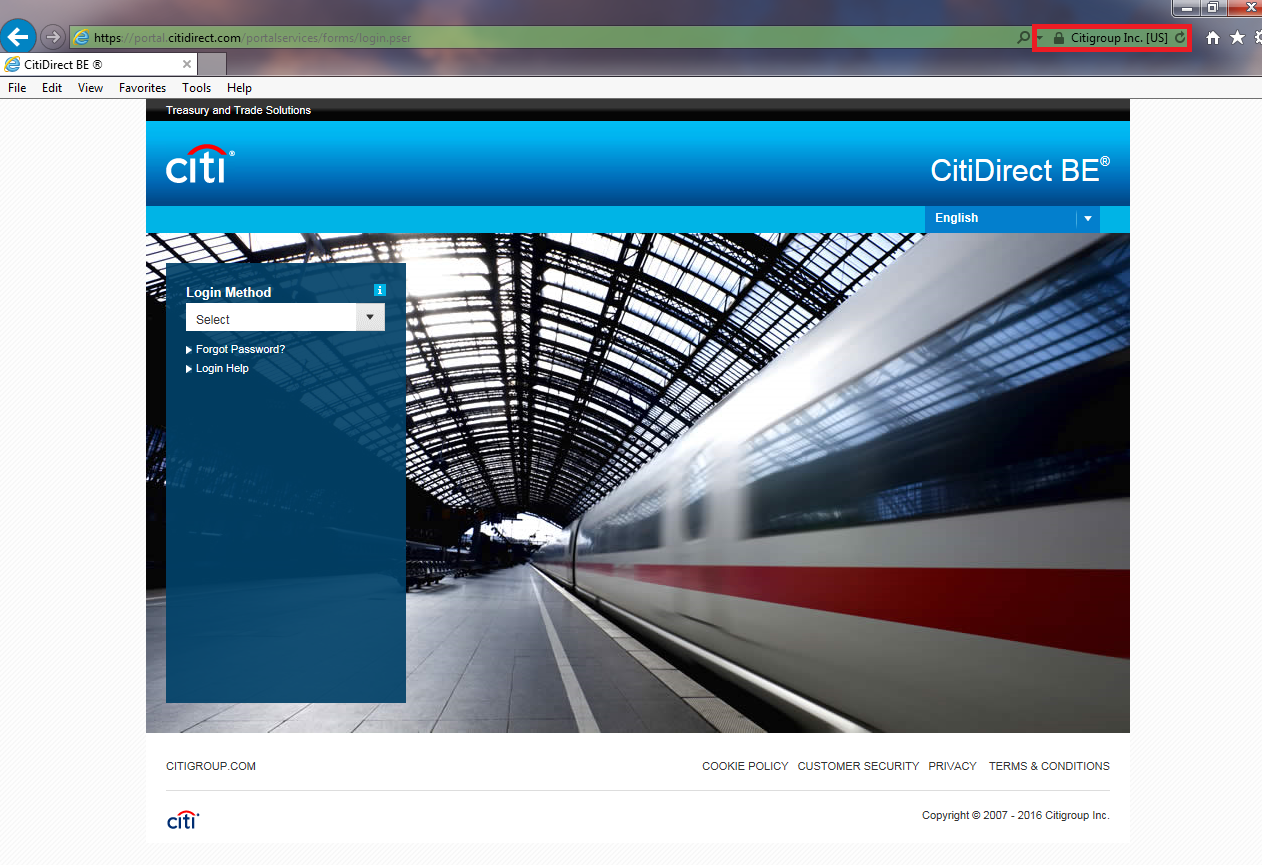Click the URL address bar field
1262x865 pixels.
(x=600, y=38)
